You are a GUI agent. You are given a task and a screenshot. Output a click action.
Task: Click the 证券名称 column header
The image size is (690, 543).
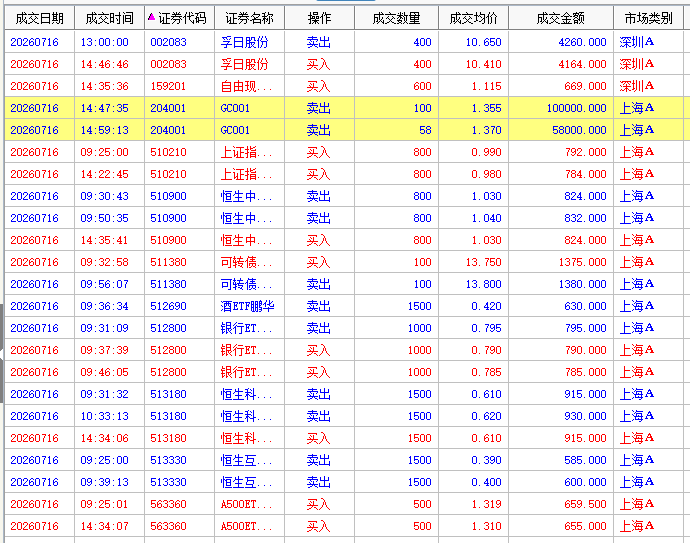(x=250, y=18)
